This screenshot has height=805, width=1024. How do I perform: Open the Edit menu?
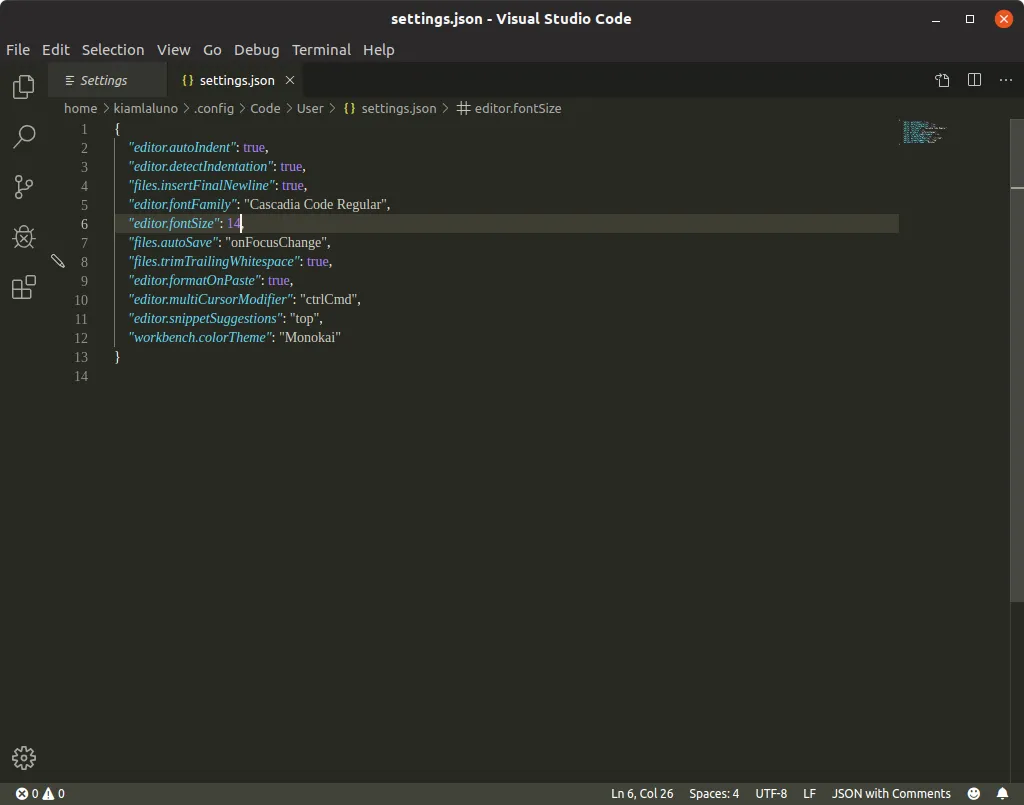point(56,50)
